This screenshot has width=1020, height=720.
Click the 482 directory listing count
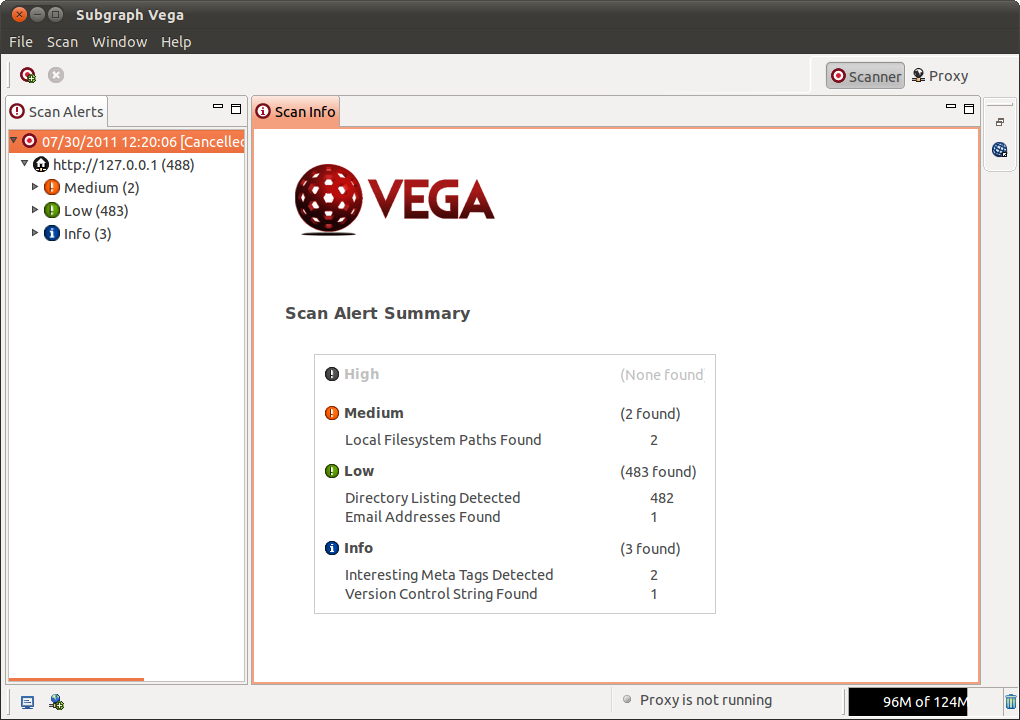click(x=662, y=498)
